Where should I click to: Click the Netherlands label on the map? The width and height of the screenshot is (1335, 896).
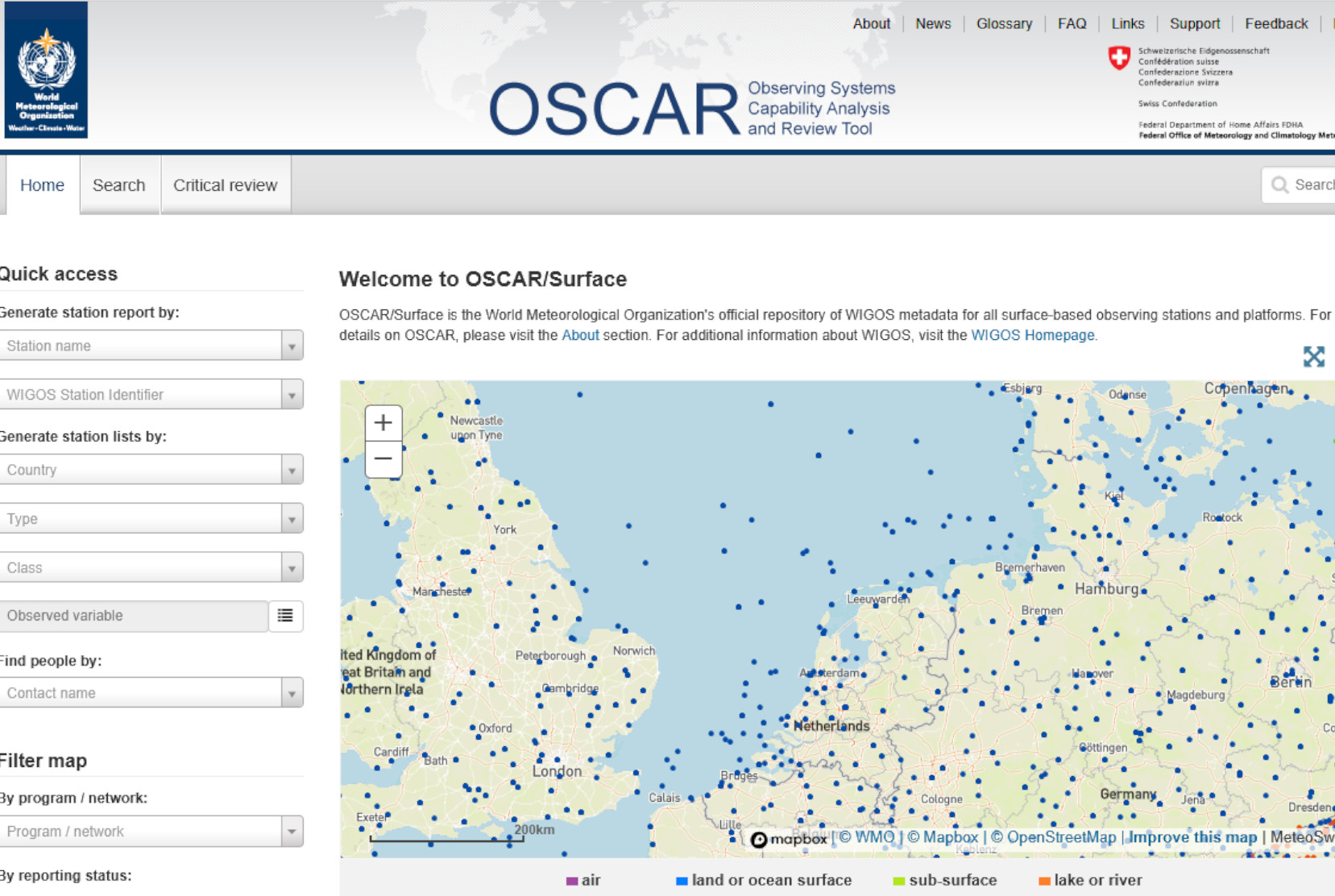coord(831,726)
